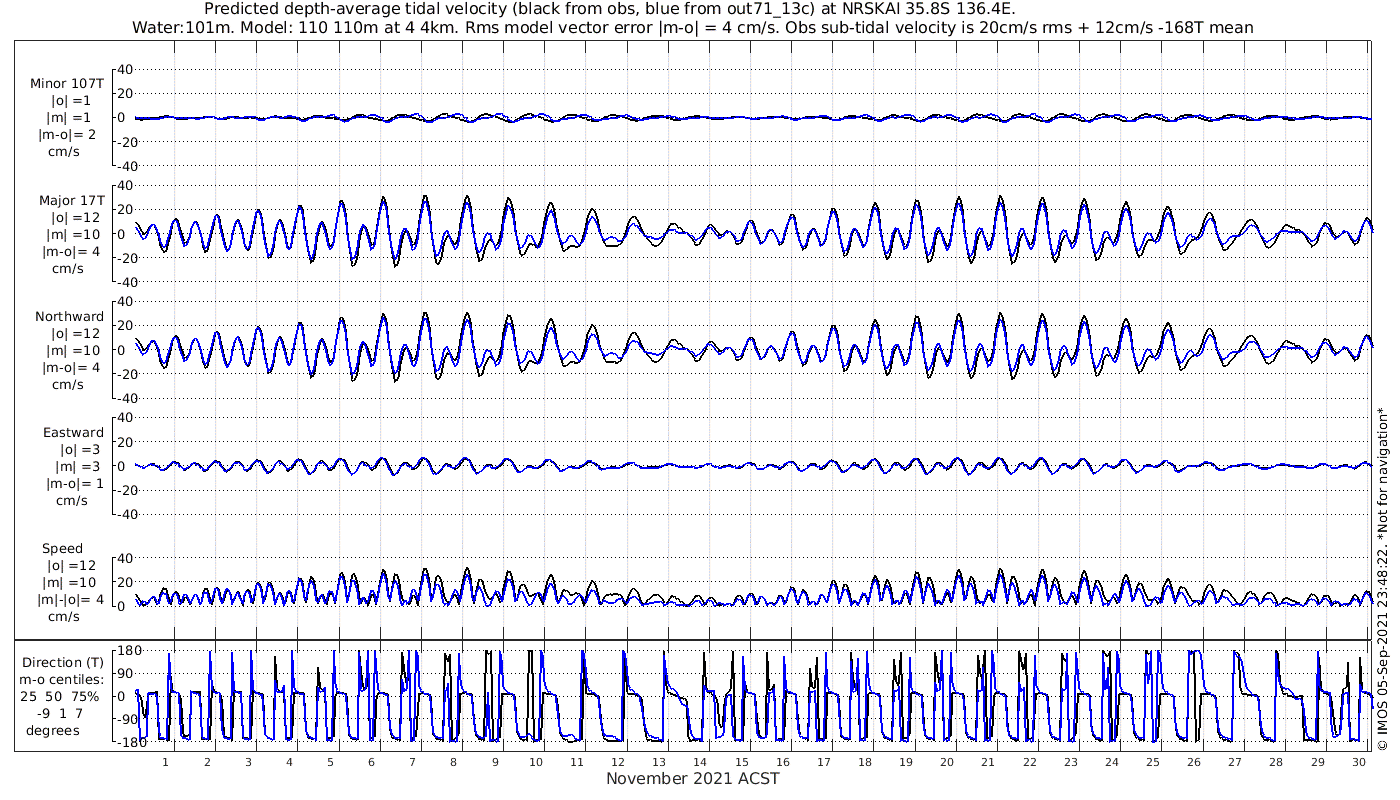The width and height of the screenshot is (1400, 800).
Task: Select the "Major 17T" panel label
Action: [x=67, y=200]
